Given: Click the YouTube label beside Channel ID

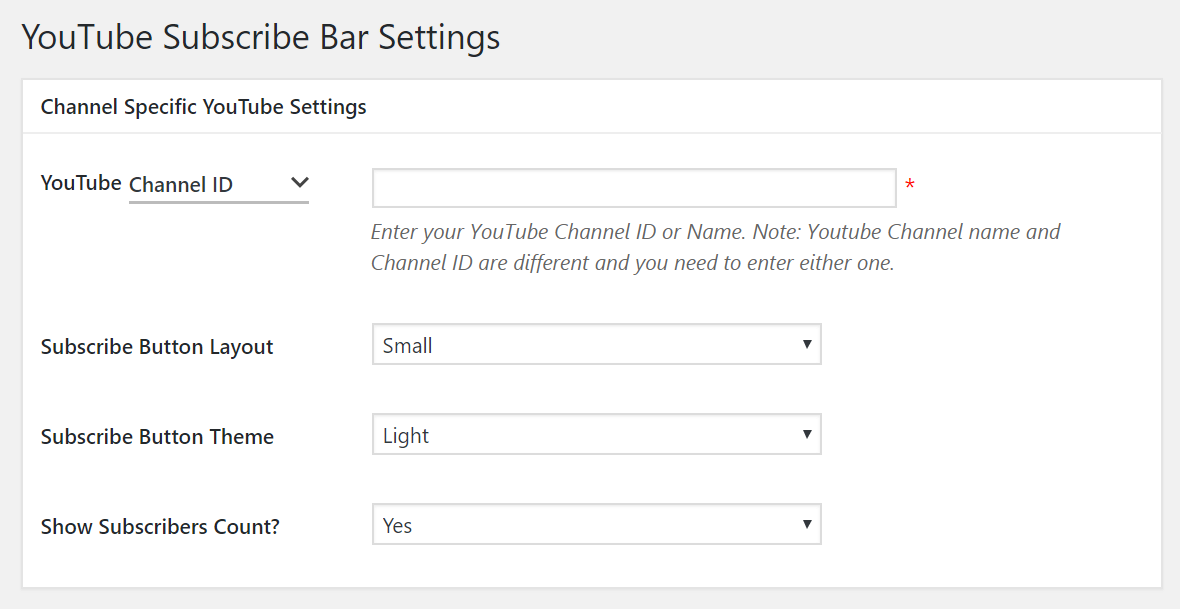Looking at the screenshot, I should pyautogui.click(x=80, y=182).
